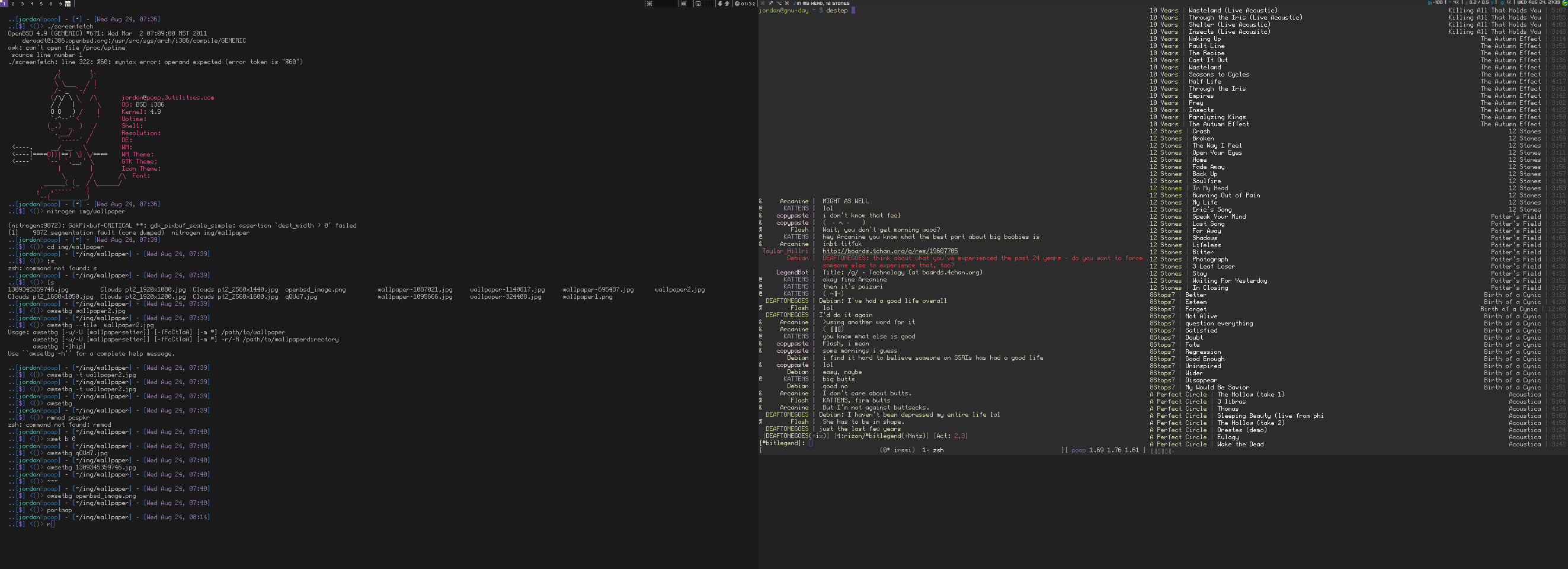Click the irssi activity indicator '[Act: 2,3]'
This screenshot has height=569, width=1568.
950,436
